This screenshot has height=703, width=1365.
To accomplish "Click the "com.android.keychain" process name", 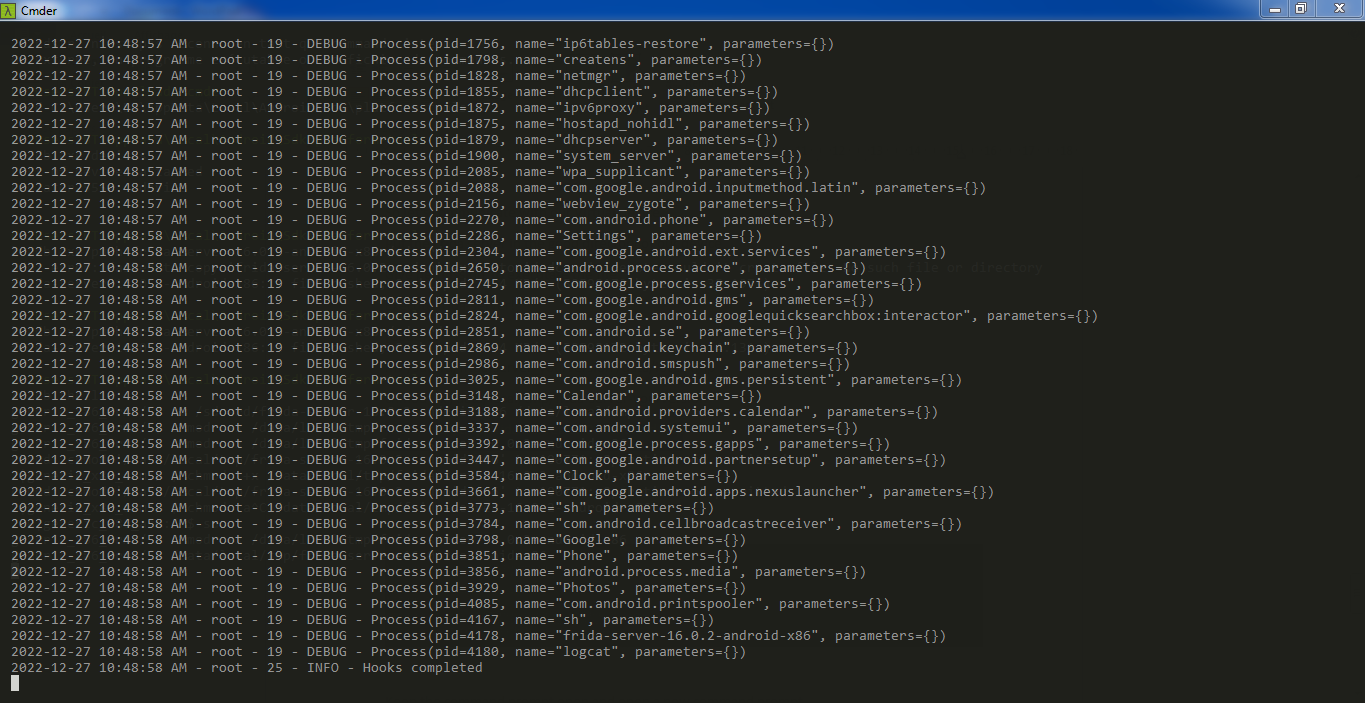I will [643, 348].
